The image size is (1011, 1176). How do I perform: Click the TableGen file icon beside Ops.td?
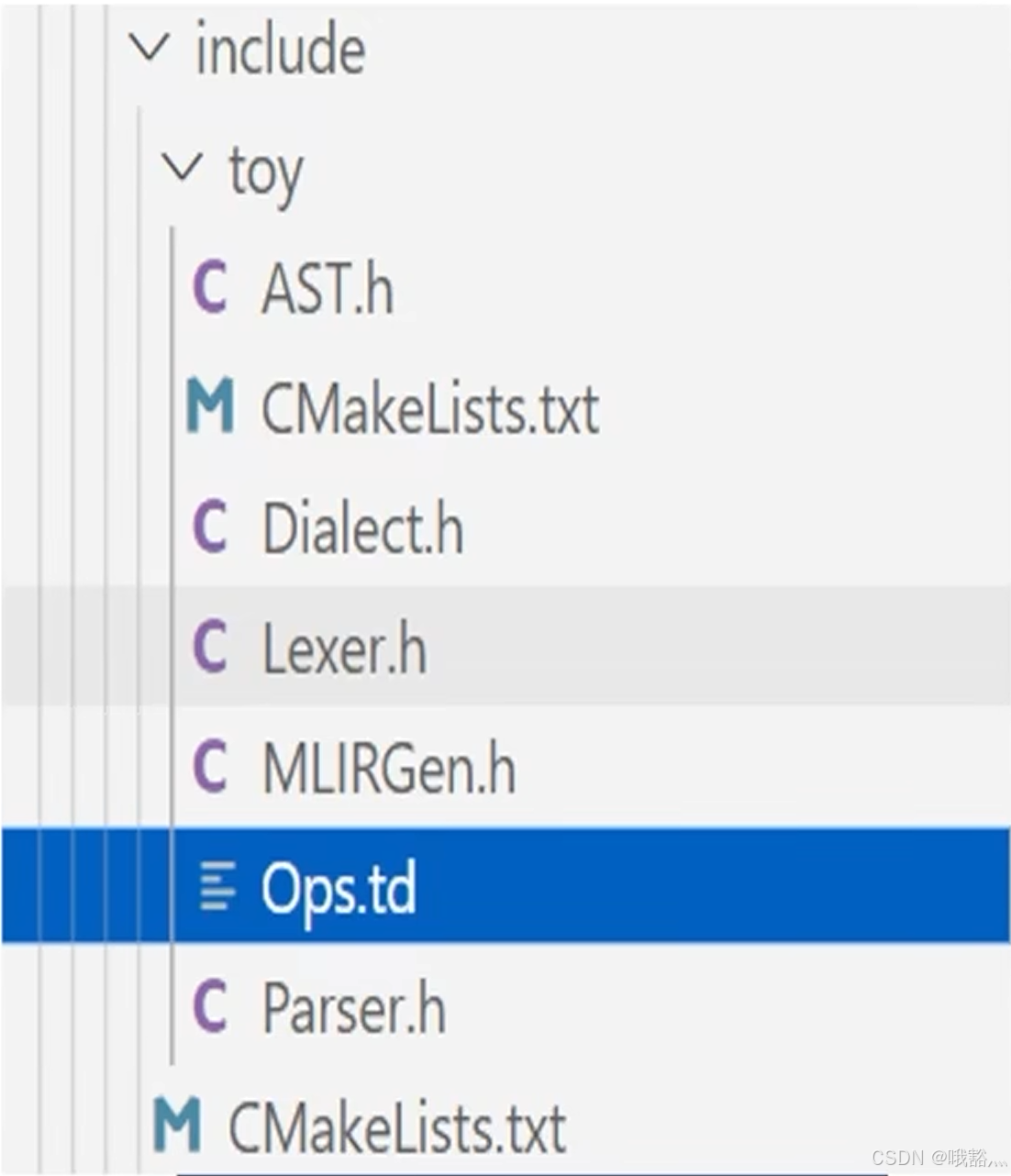[216, 886]
